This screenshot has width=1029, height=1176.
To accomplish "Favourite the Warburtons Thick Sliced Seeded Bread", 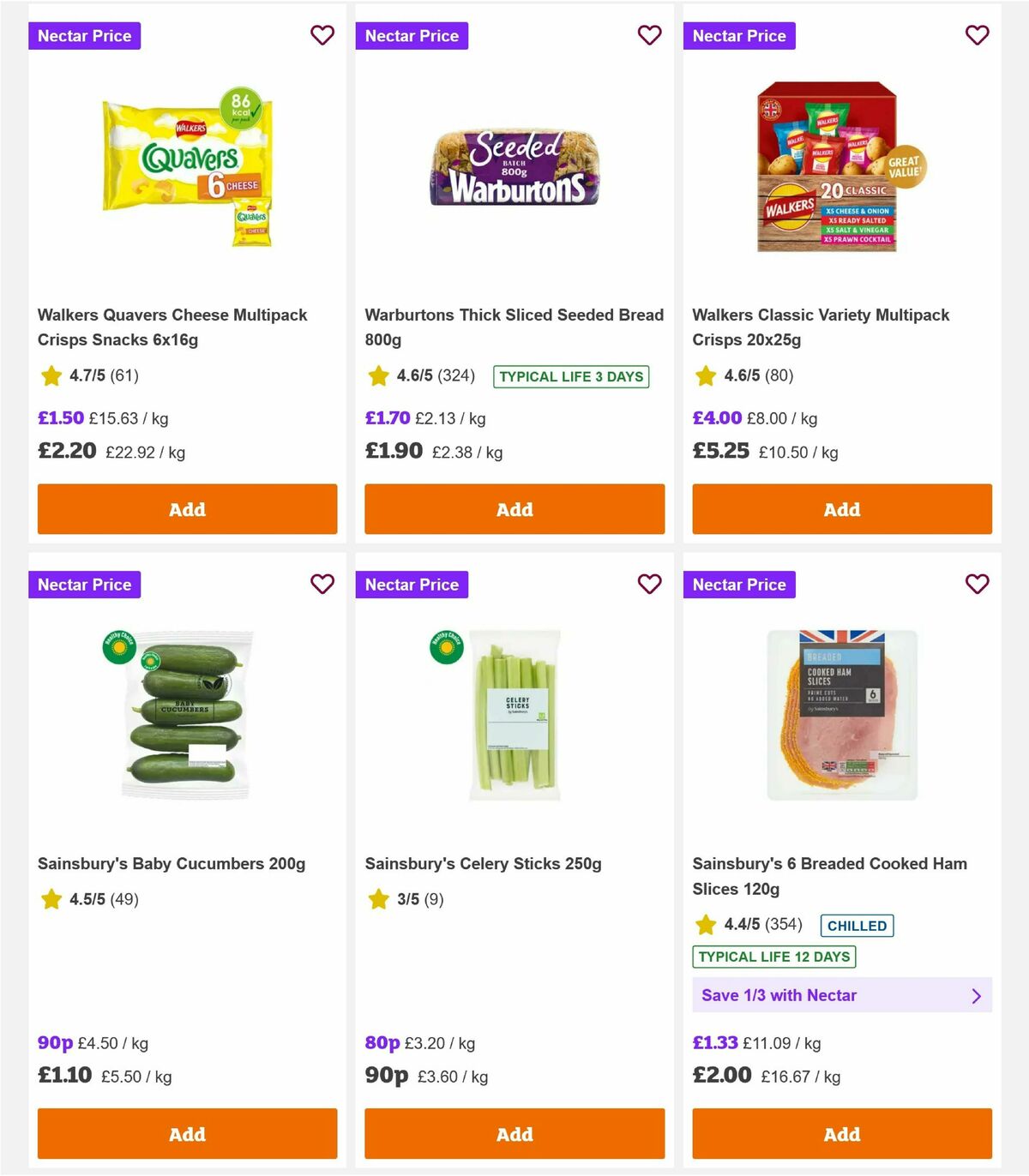I will 650,35.
